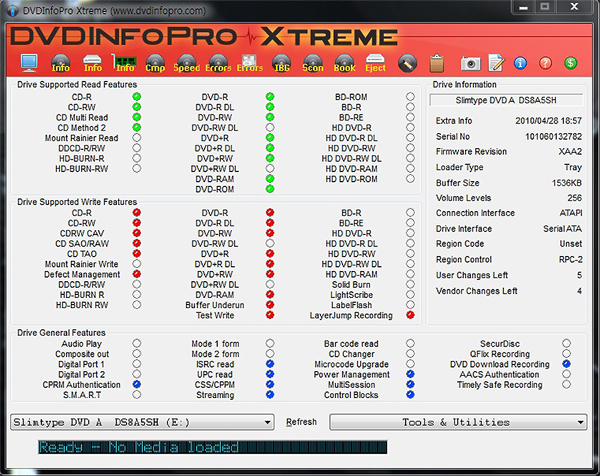
Task: Minimize the DVDInfoPro window
Action: tap(523, 7)
